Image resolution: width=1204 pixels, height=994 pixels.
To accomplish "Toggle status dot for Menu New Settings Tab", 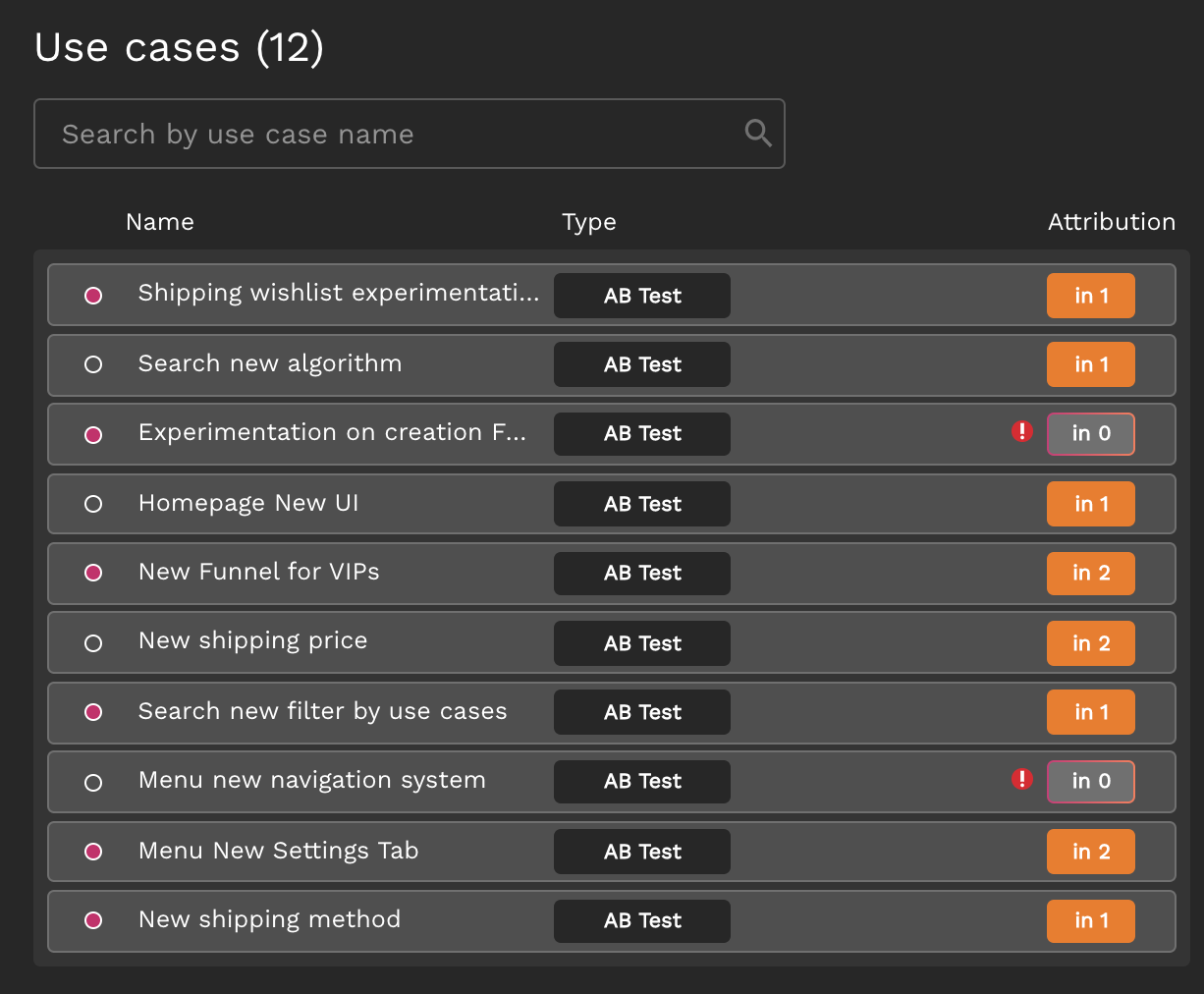I will coord(93,852).
